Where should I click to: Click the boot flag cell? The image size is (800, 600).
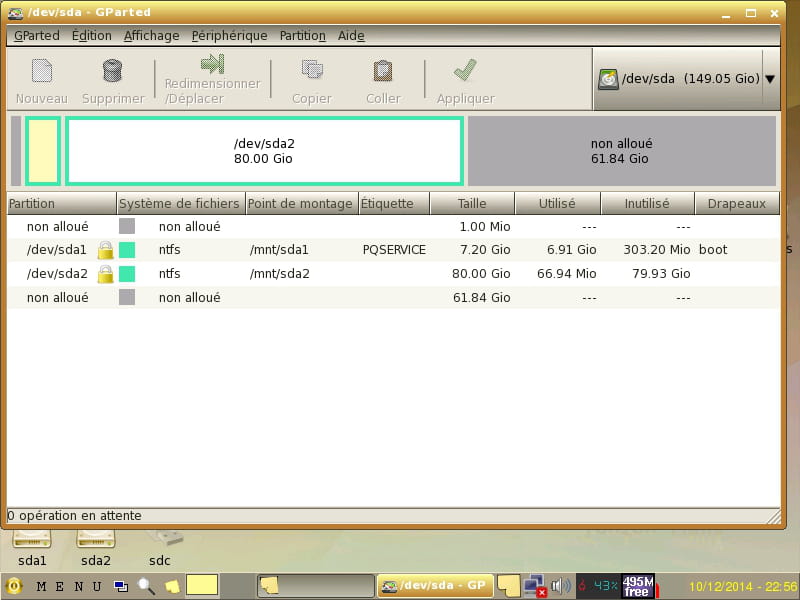(x=713, y=250)
